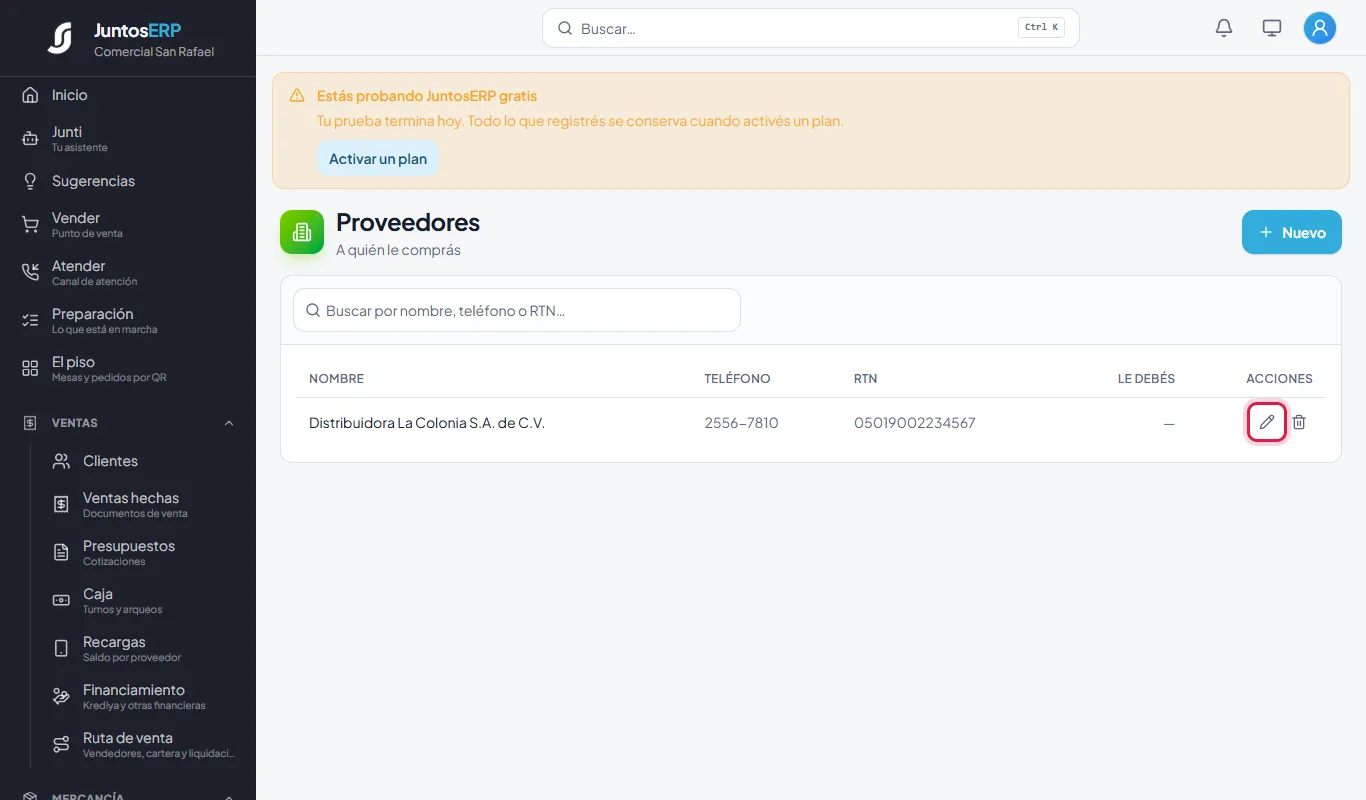Click the Atender phone icon
This screenshot has width=1366, height=800.
(x=30, y=273)
